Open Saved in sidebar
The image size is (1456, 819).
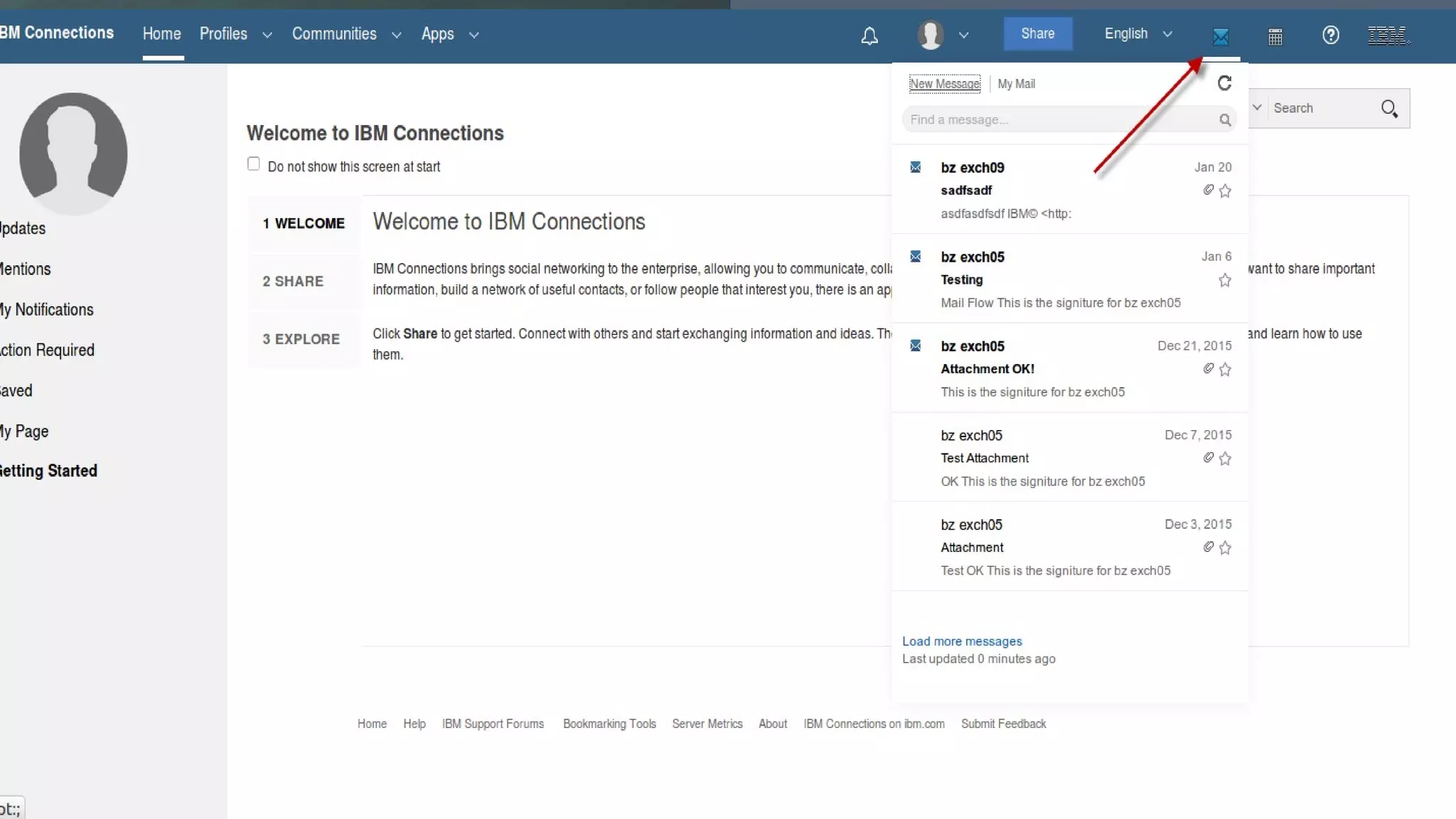(16, 390)
